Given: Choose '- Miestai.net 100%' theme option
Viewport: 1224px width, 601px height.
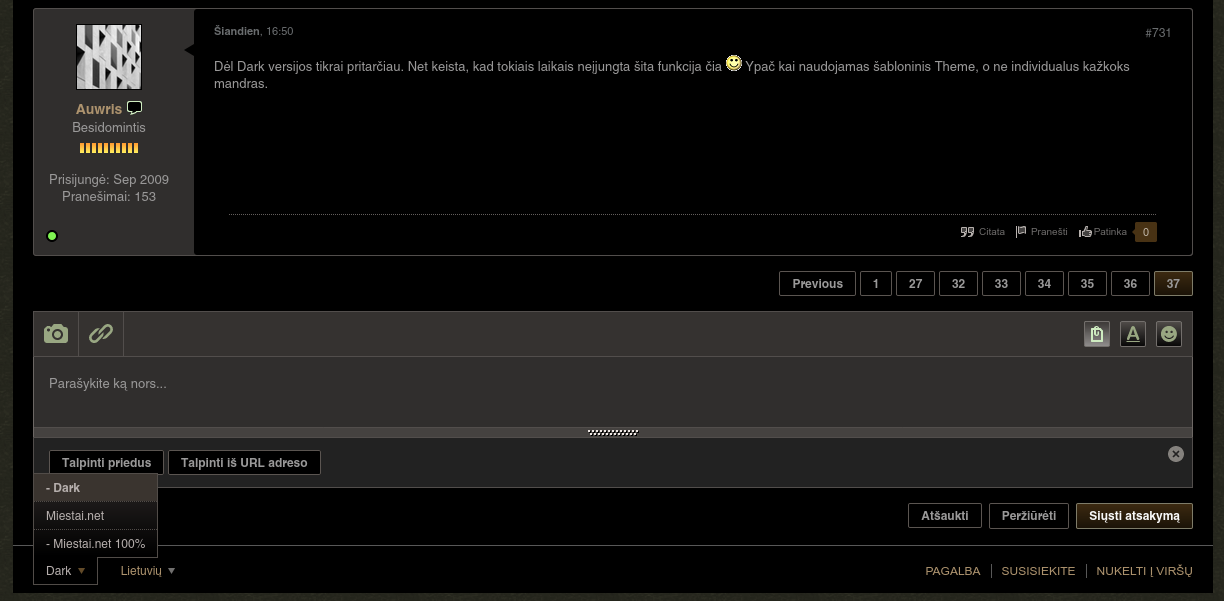Looking at the screenshot, I should [x=95, y=544].
